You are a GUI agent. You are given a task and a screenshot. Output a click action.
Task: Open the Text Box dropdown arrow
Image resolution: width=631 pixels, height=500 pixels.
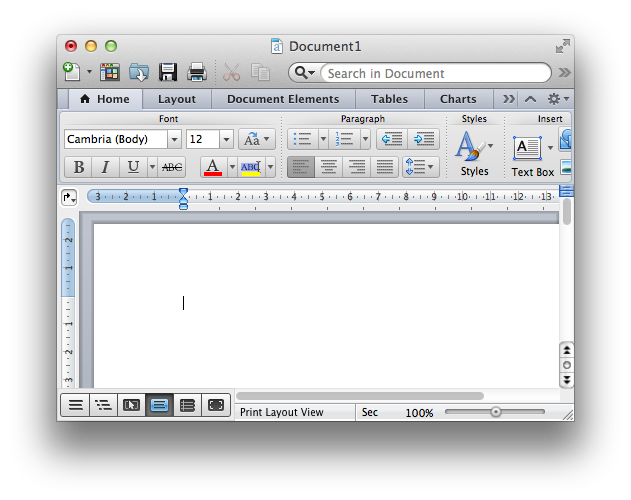point(550,148)
